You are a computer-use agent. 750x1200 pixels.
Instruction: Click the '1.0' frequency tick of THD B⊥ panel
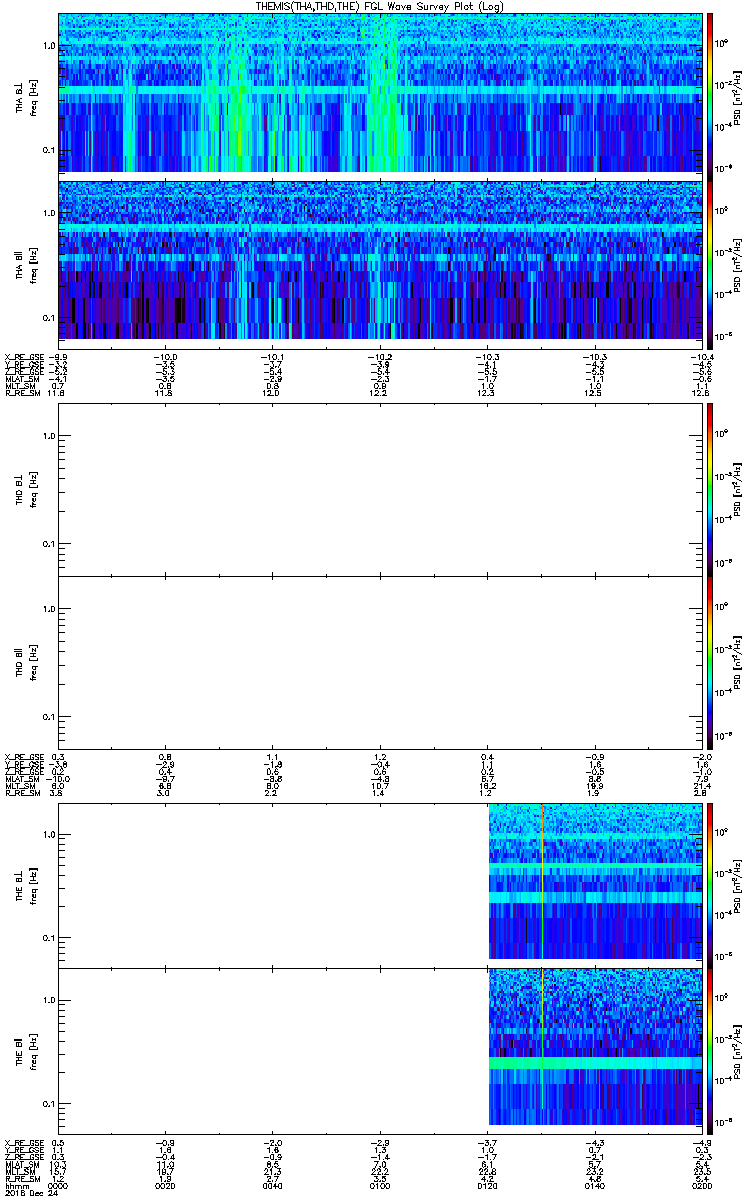point(49,436)
